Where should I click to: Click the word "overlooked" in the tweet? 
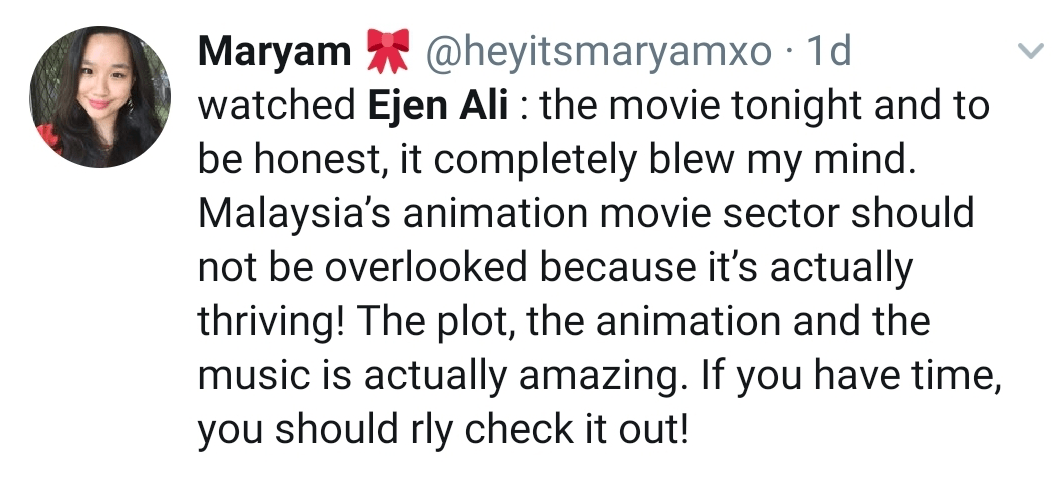(426, 269)
